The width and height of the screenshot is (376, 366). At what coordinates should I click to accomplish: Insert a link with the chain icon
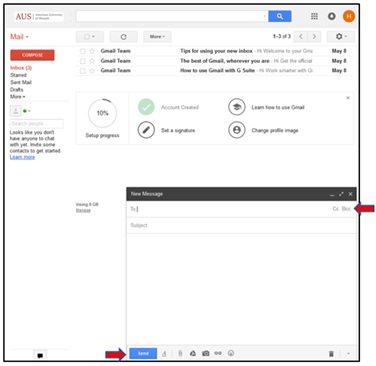(218, 353)
